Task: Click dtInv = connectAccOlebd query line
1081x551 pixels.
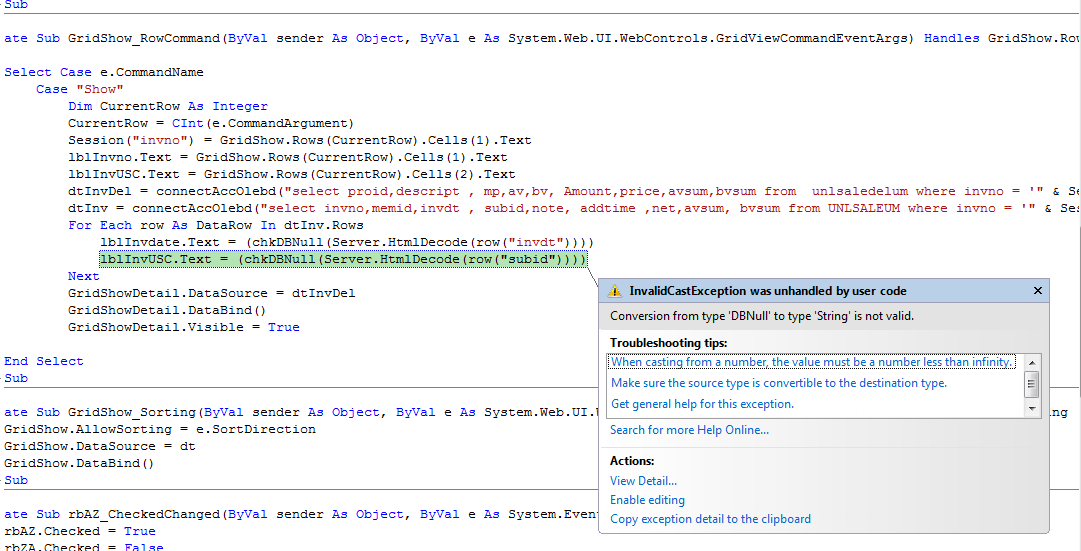Action: coord(574,208)
